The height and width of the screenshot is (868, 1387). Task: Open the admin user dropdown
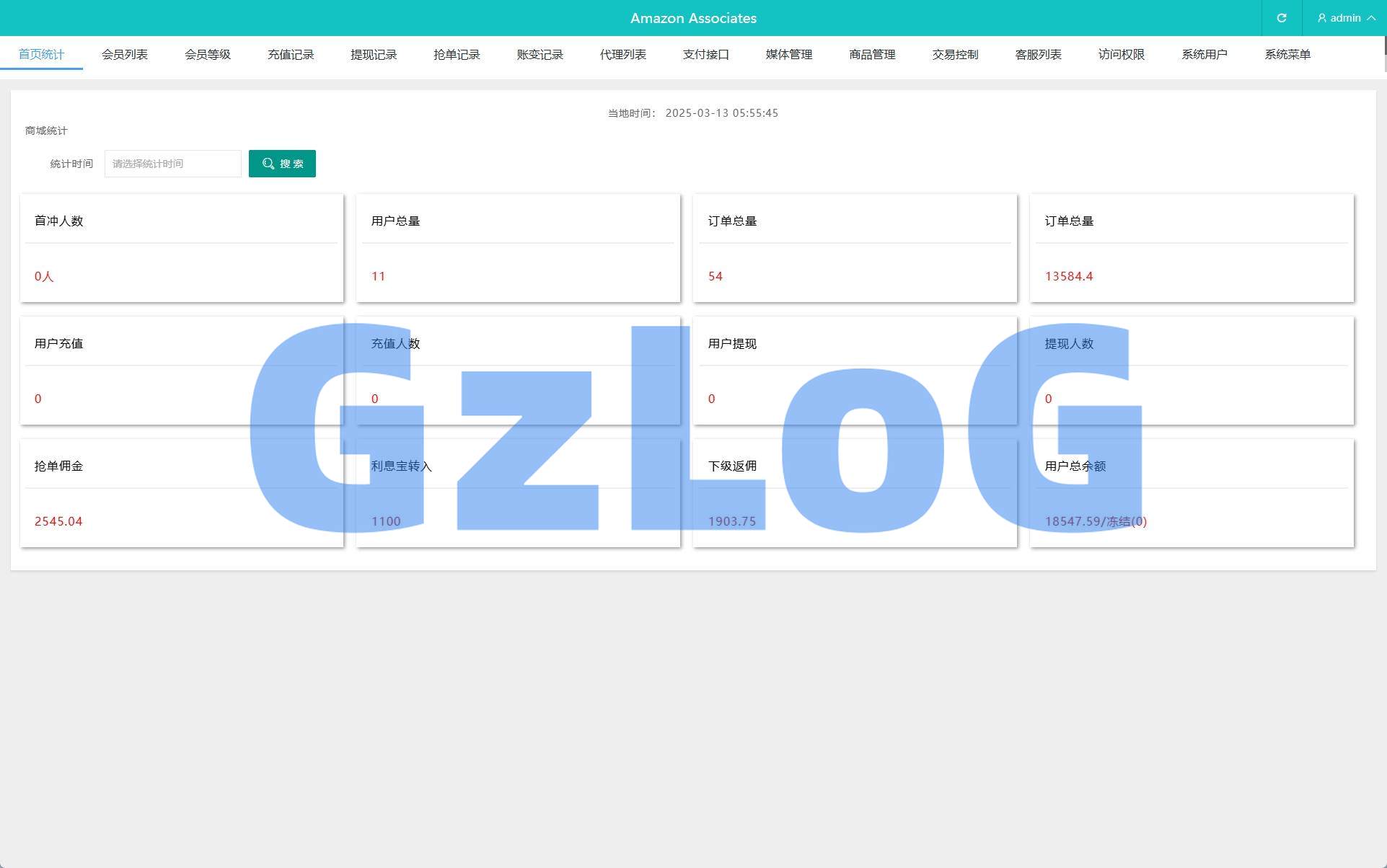pos(1345,18)
